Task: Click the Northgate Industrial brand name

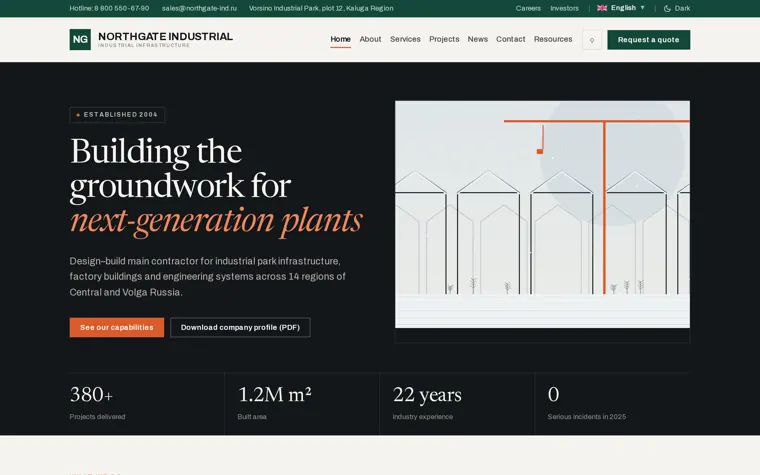Action: pyautogui.click(x=165, y=36)
